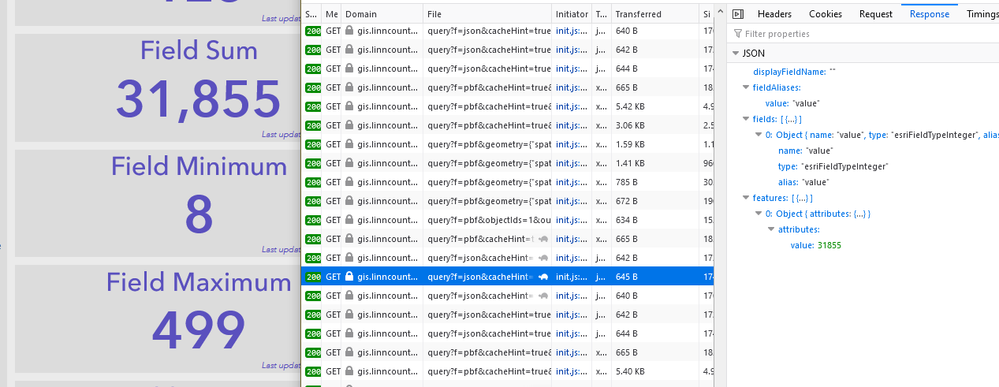Click the lock icon in the 3.06 KB row
Image resolution: width=999 pixels, height=387 pixels.
(349, 125)
